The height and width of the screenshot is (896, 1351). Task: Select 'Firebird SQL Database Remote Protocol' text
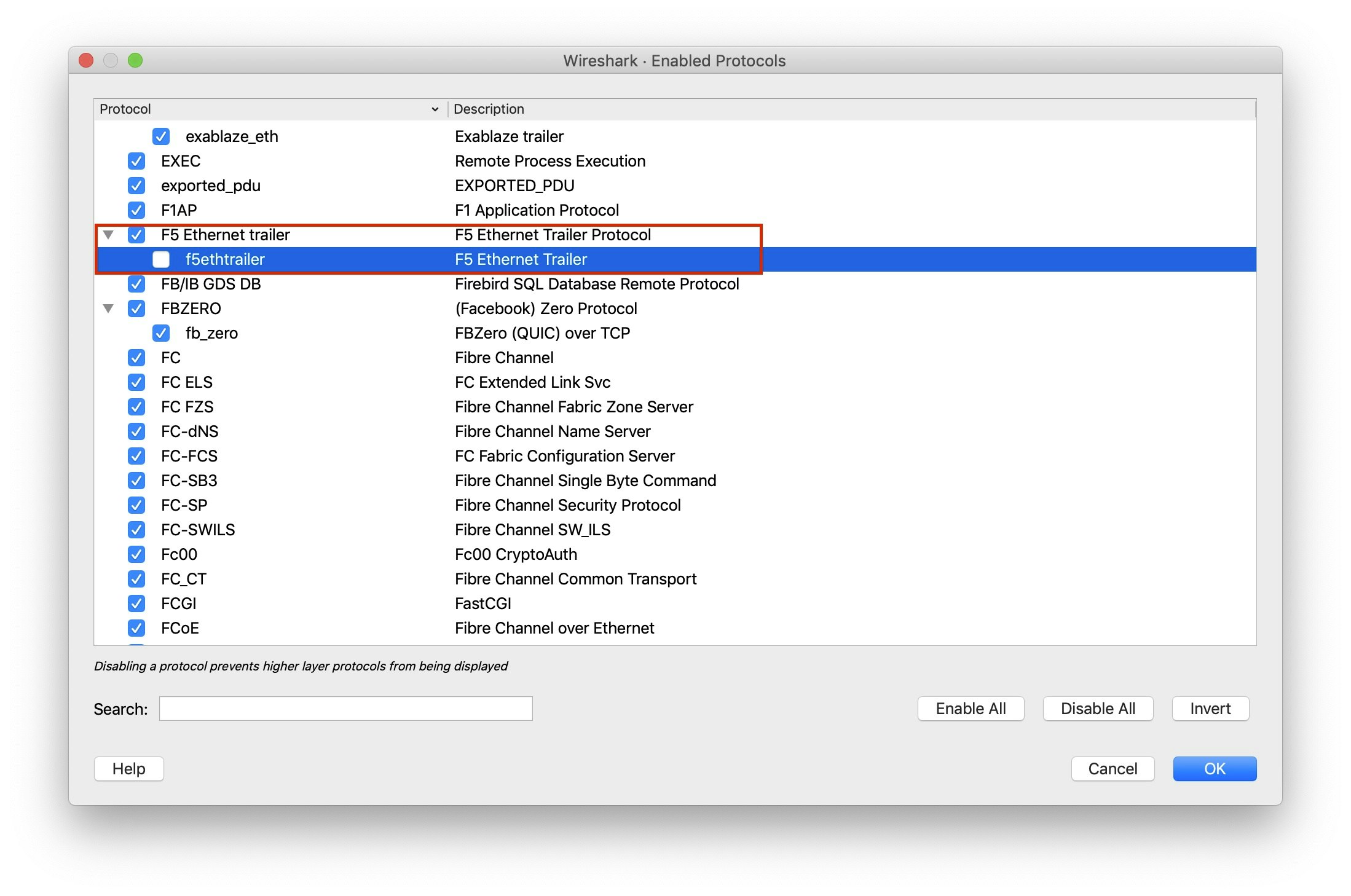click(x=597, y=284)
